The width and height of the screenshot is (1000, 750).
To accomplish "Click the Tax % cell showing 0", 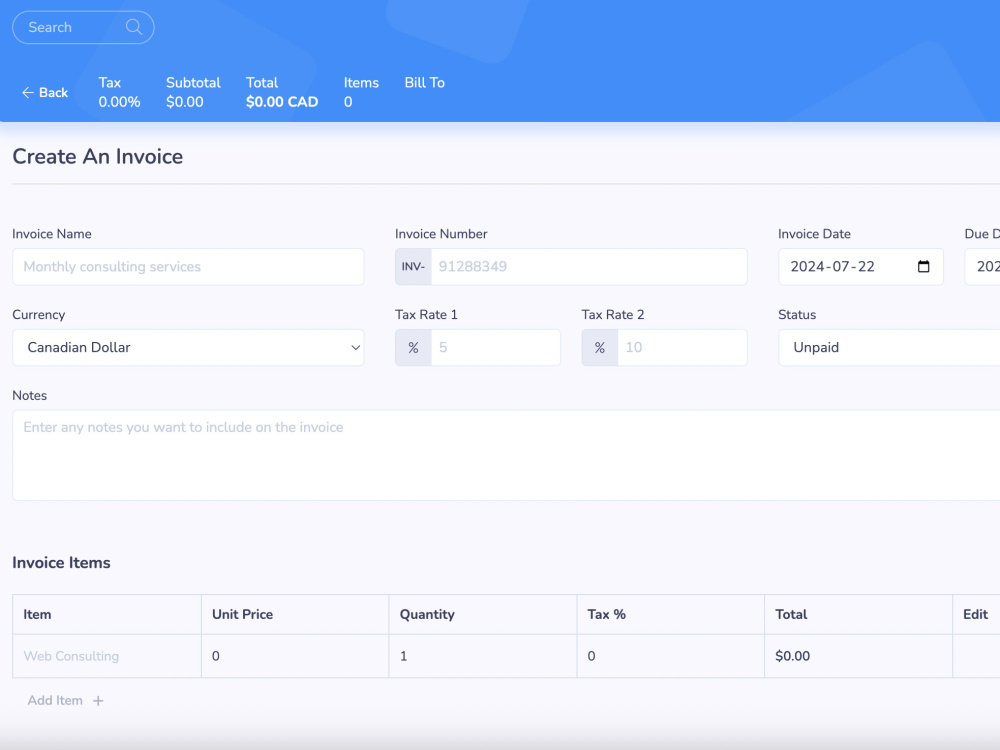I will coord(670,656).
